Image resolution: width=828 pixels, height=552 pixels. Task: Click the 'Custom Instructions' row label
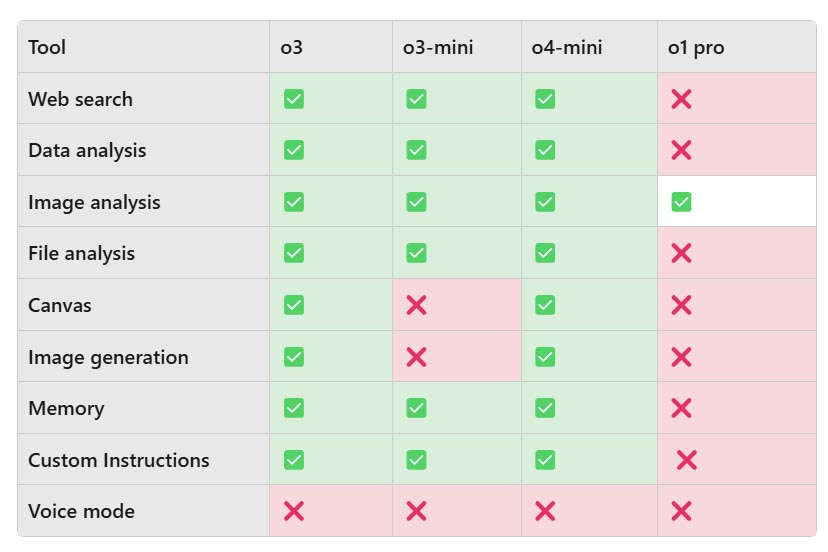point(119,460)
